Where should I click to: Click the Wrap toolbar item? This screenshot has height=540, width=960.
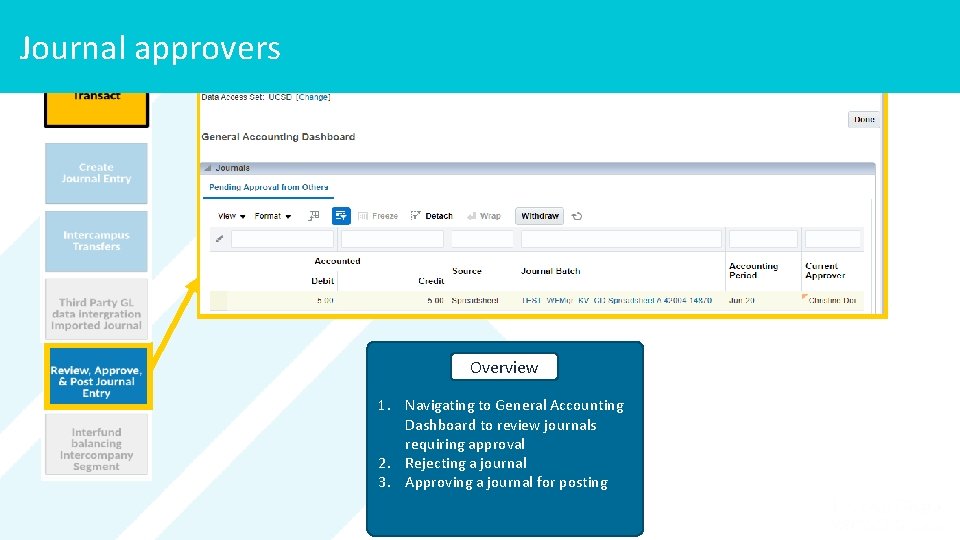pyautogui.click(x=484, y=216)
